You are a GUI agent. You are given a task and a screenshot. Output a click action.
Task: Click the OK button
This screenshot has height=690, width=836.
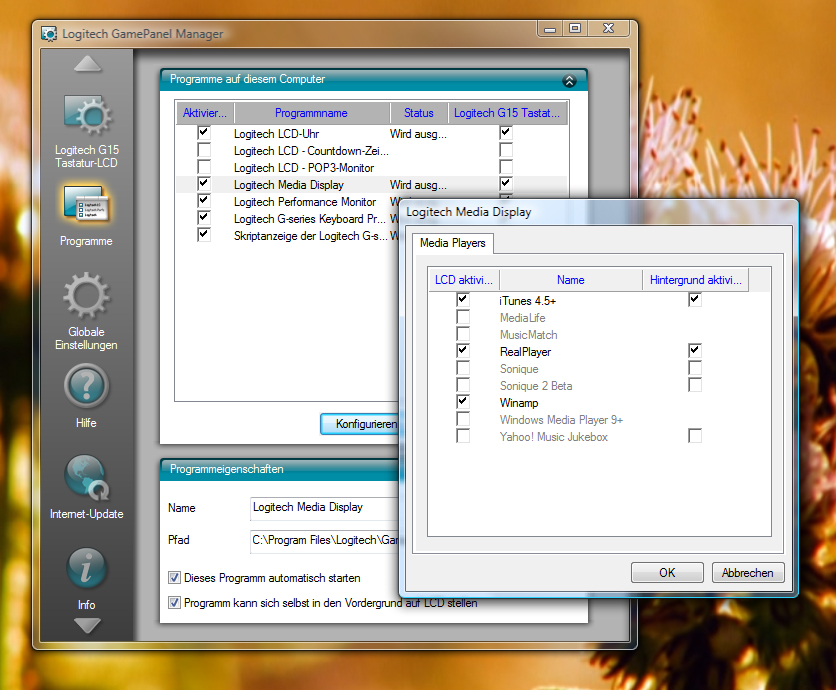coord(667,573)
